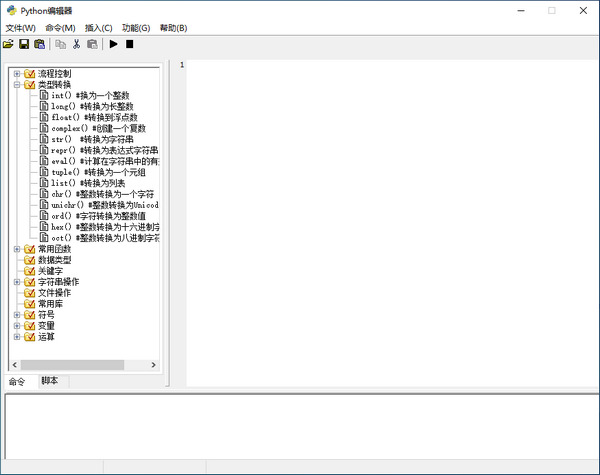Viewport: 600px width, 475px height.
Task: Open the 插入(C) menu
Action: [x=99, y=28]
